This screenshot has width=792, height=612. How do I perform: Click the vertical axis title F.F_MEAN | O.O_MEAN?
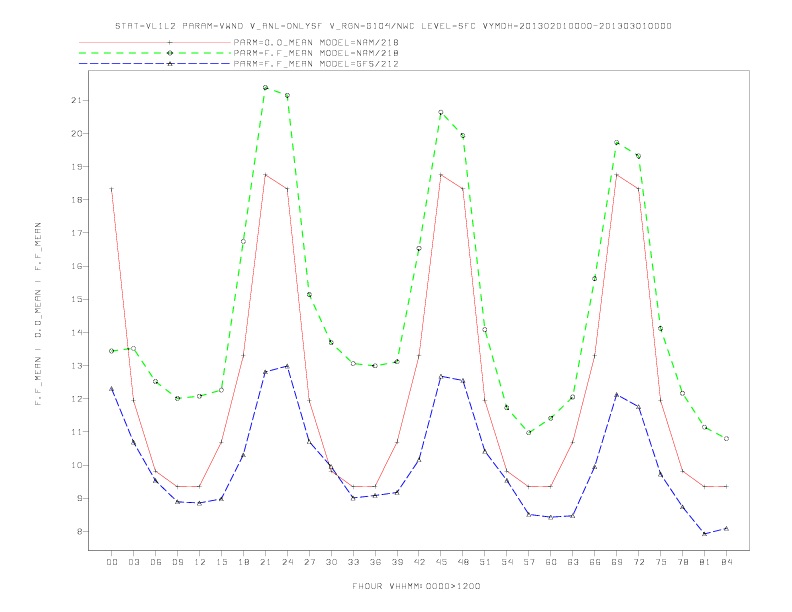coord(38,314)
